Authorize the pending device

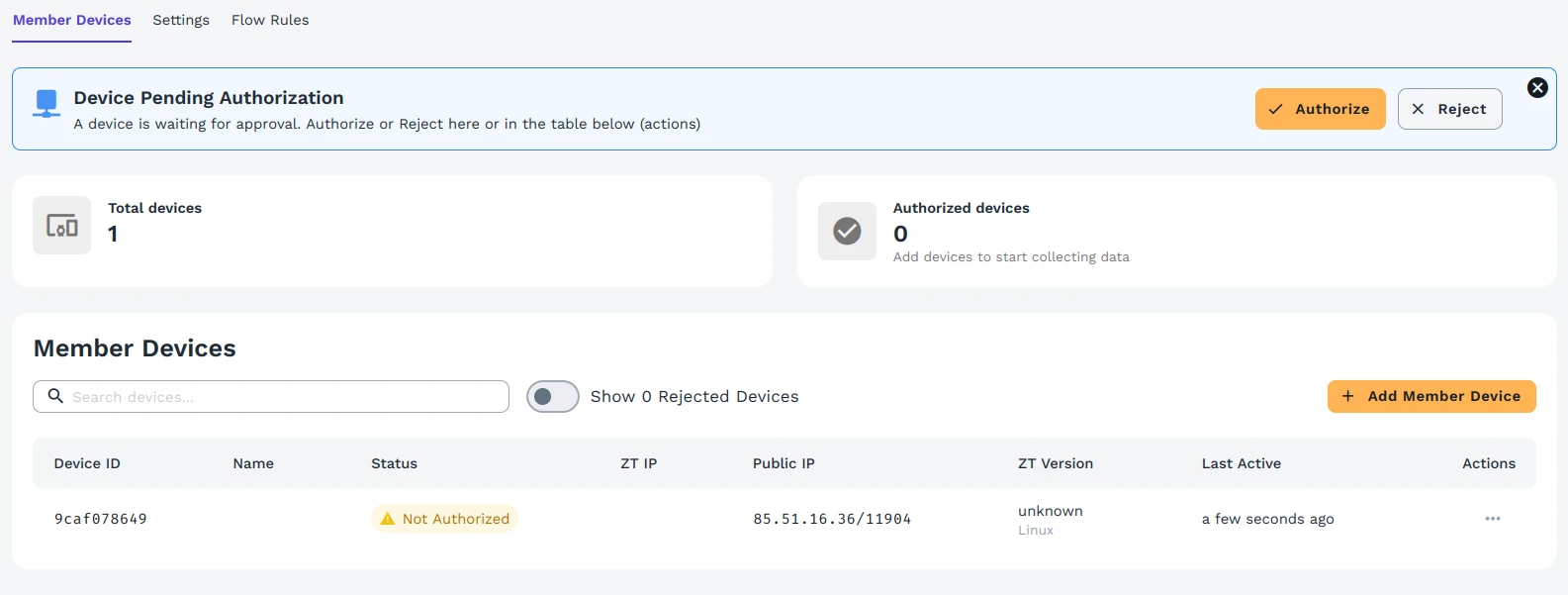pos(1320,109)
